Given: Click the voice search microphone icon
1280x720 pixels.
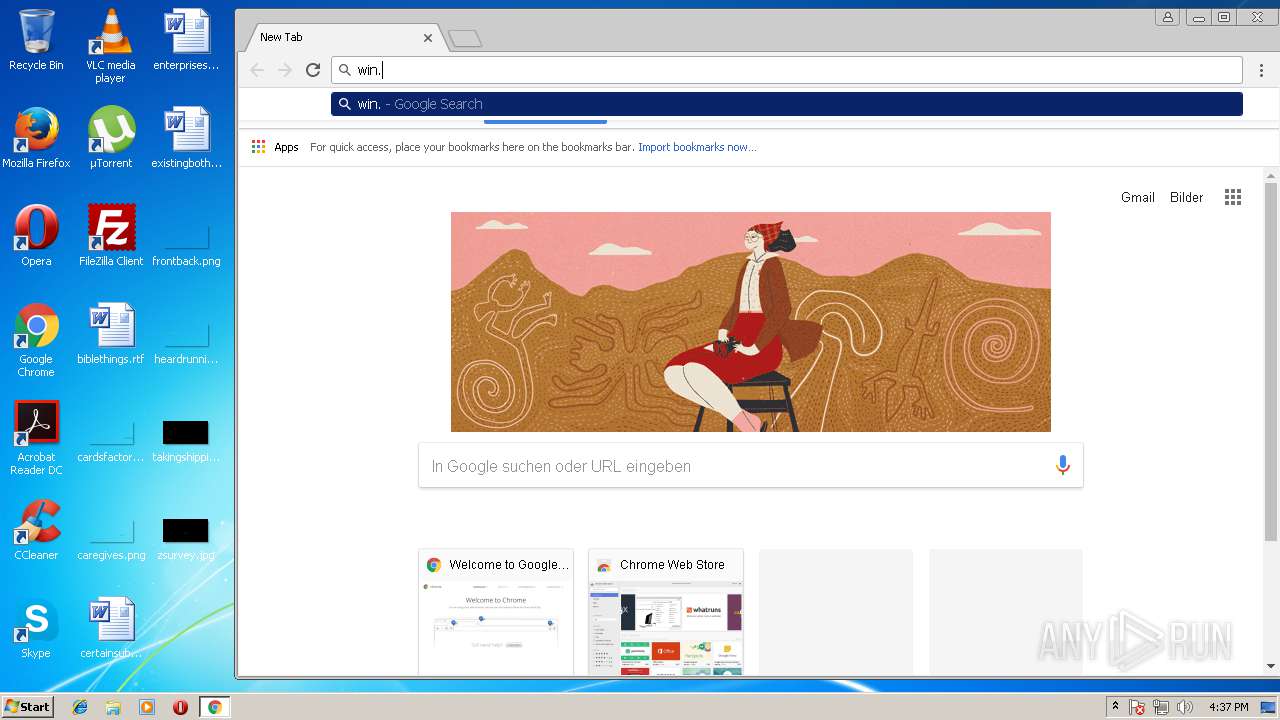Looking at the screenshot, I should pos(1062,465).
